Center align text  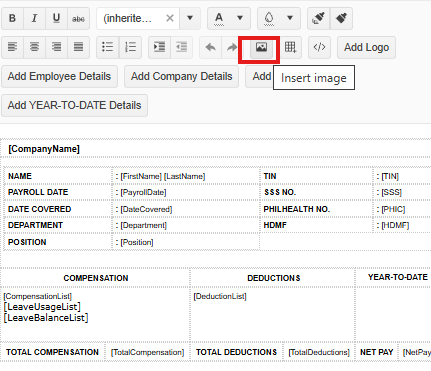point(34,47)
